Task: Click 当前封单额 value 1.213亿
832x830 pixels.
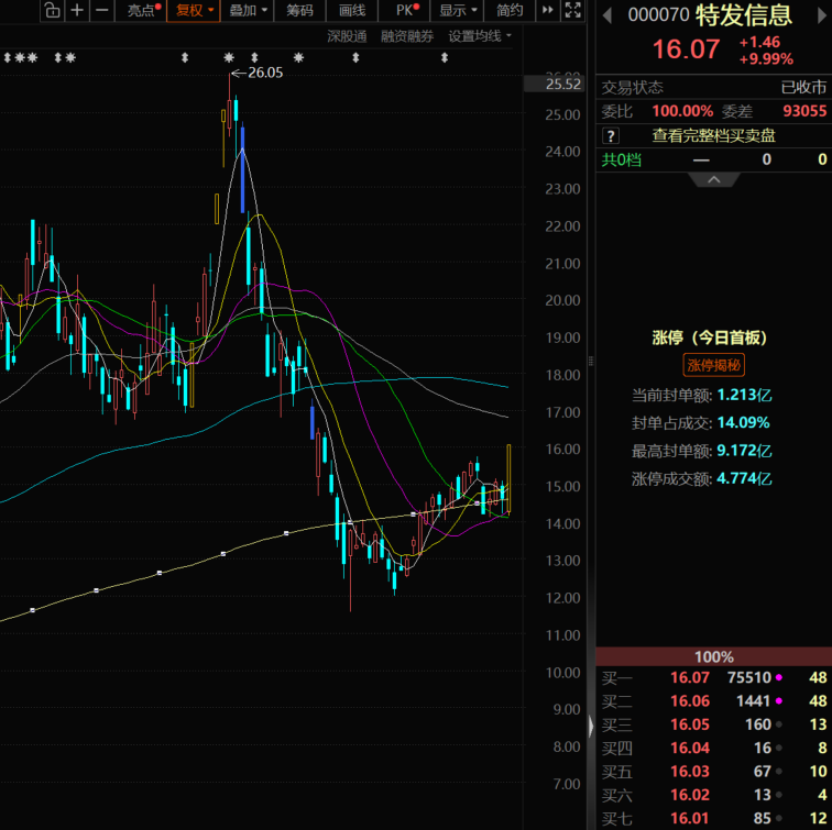Action: coord(744,395)
